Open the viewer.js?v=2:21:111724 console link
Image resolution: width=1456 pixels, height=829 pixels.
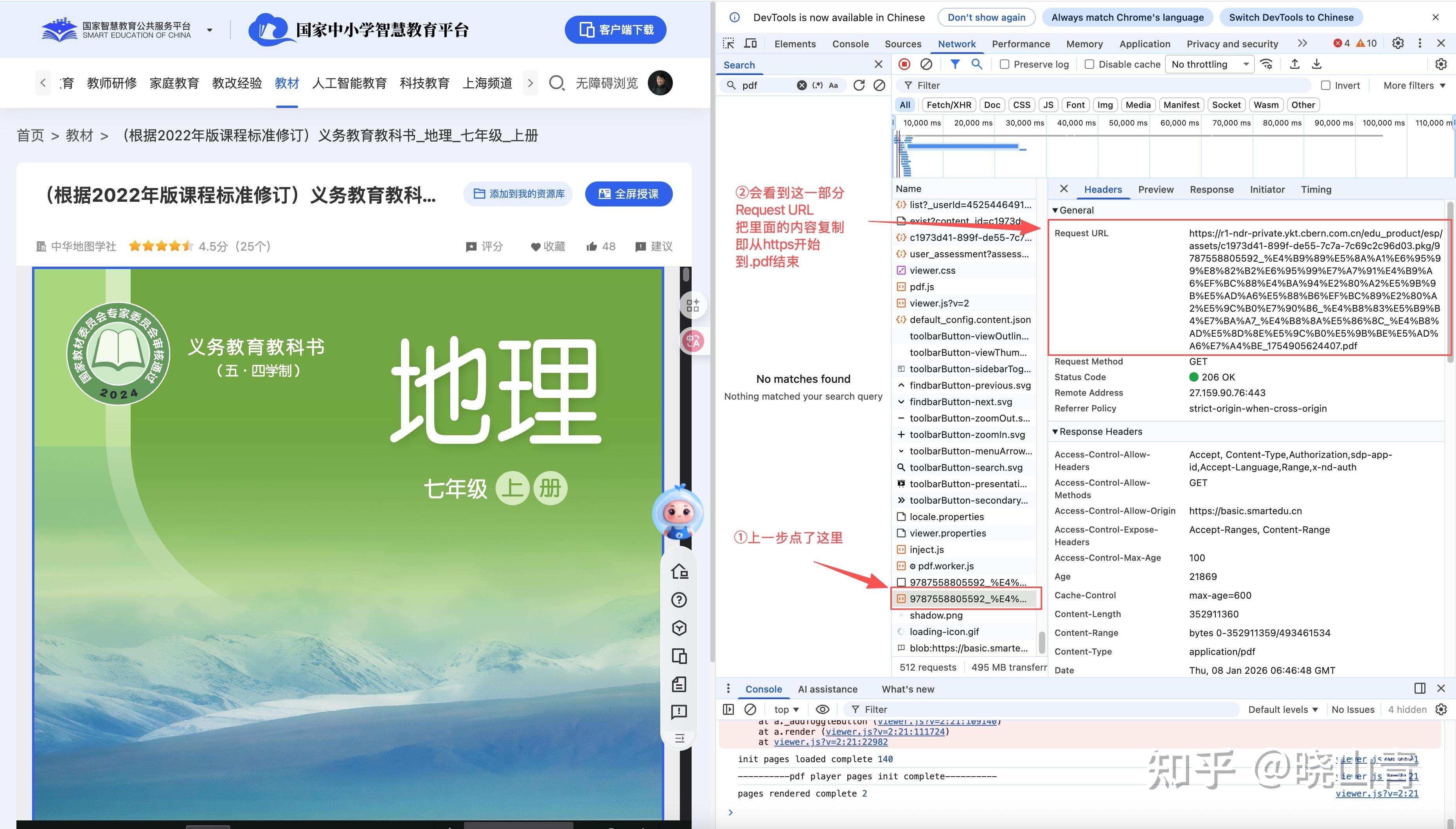click(x=885, y=732)
